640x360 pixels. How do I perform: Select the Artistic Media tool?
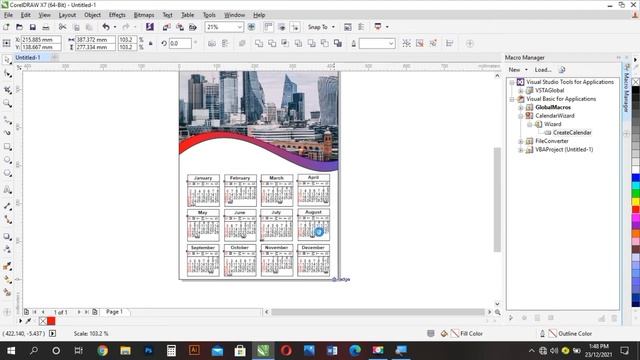click(7, 132)
